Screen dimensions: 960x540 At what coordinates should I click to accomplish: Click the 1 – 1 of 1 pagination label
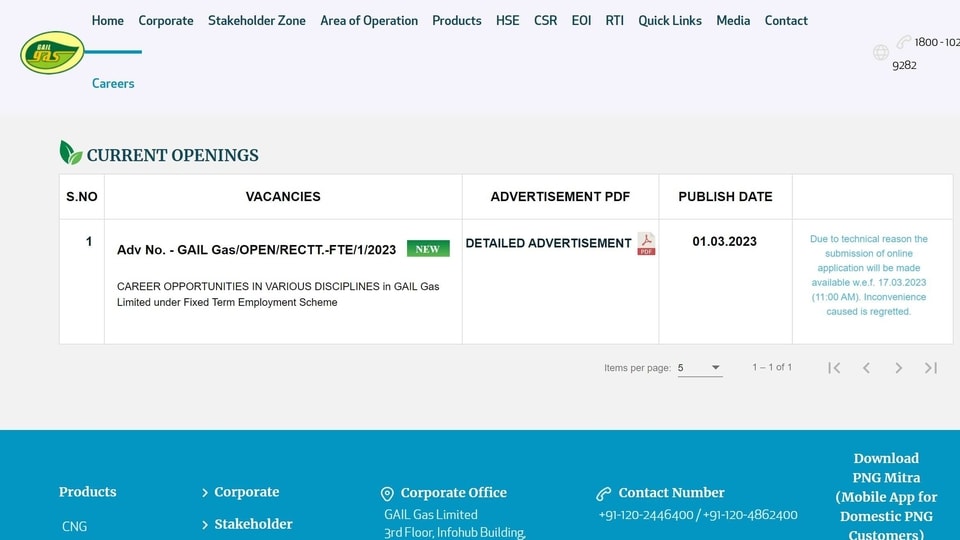[x=772, y=367]
